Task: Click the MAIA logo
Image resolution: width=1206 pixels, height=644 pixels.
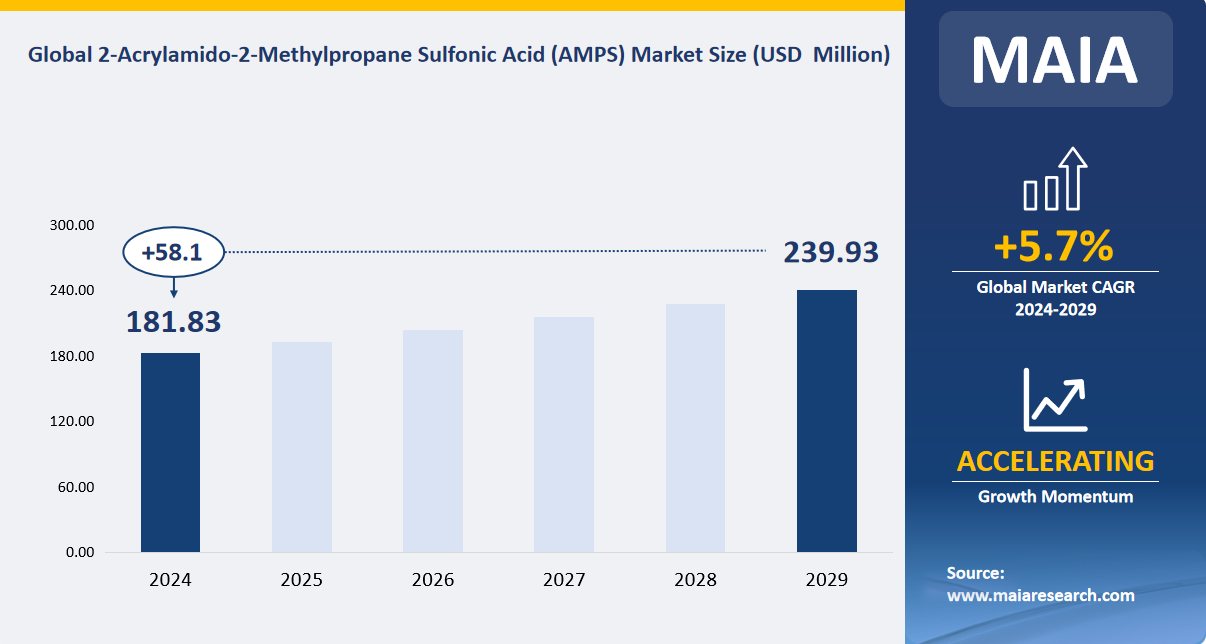Action: (1055, 60)
